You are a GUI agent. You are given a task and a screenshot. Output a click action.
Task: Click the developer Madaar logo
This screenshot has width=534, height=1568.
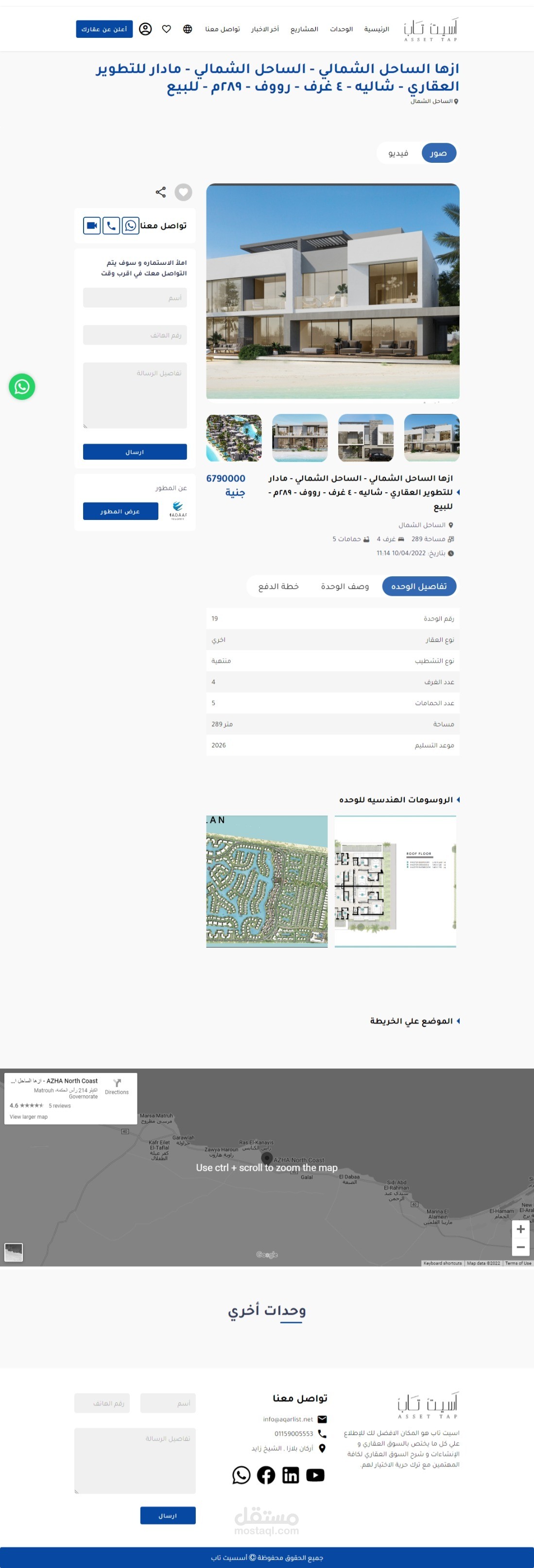click(x=178, y=511)
